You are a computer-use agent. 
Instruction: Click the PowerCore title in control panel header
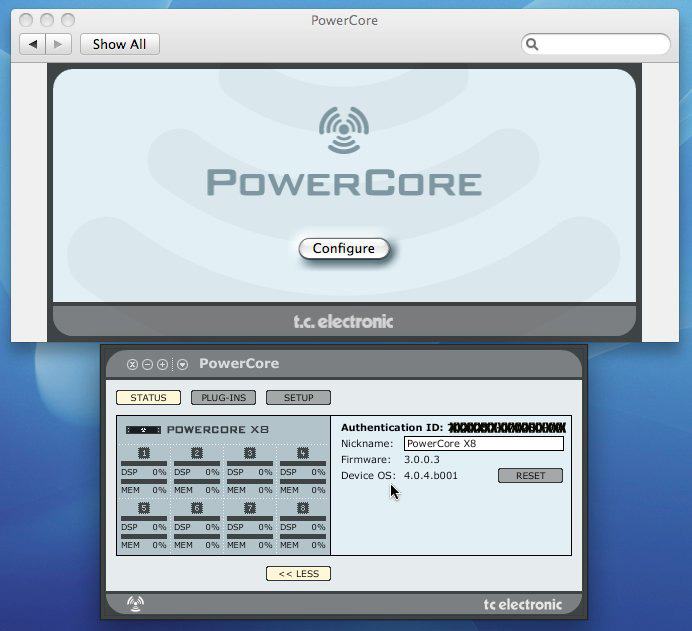click(x=239, y=364)
